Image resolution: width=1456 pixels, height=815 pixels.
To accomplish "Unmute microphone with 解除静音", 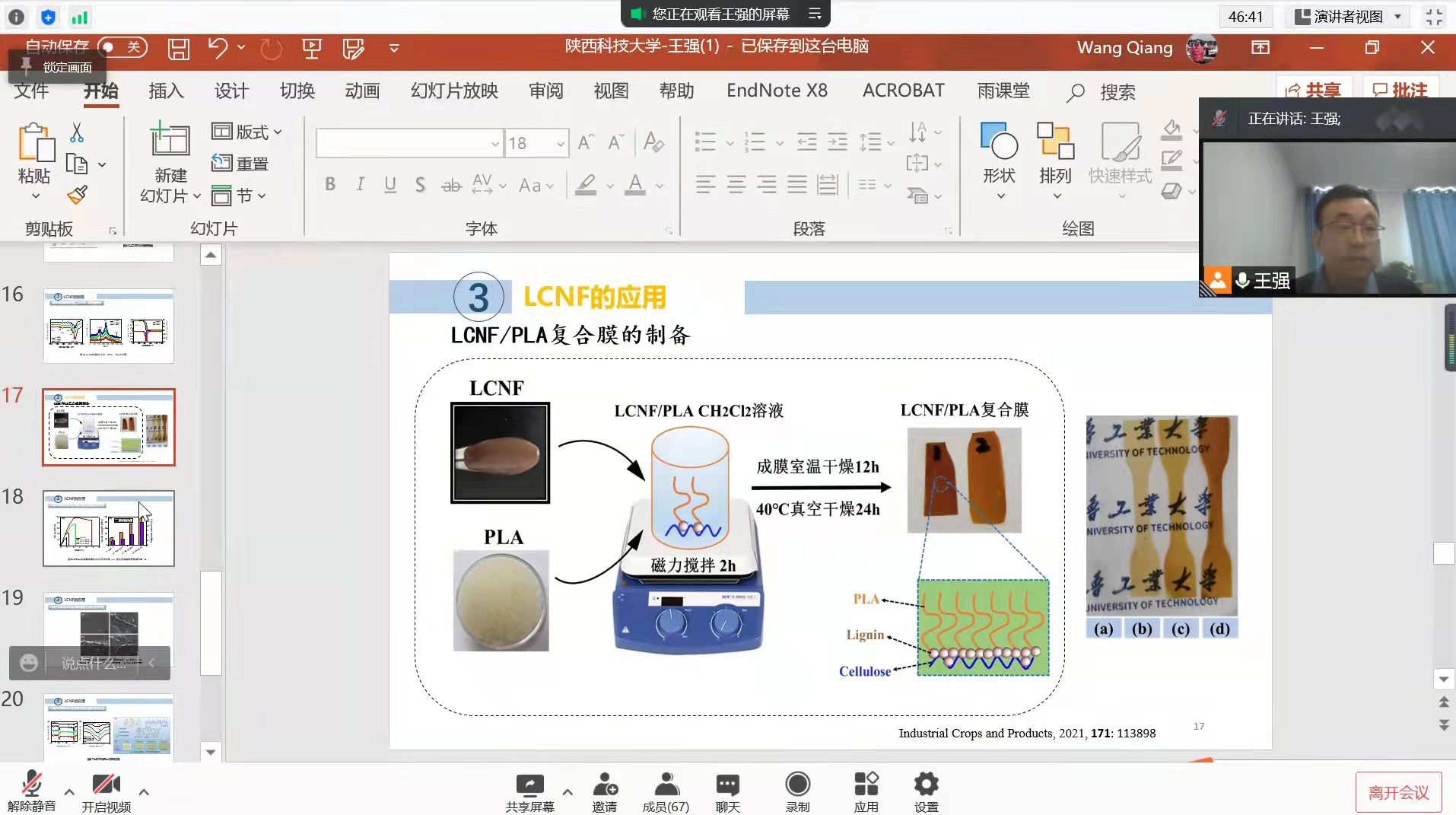I will coord(31,791).
